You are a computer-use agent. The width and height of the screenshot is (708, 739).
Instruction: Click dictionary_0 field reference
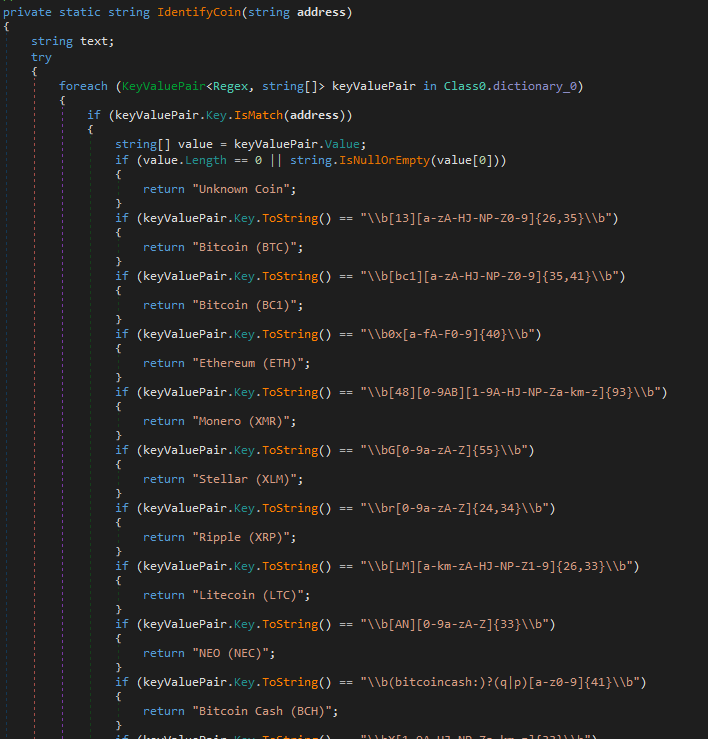click(535, 86)
